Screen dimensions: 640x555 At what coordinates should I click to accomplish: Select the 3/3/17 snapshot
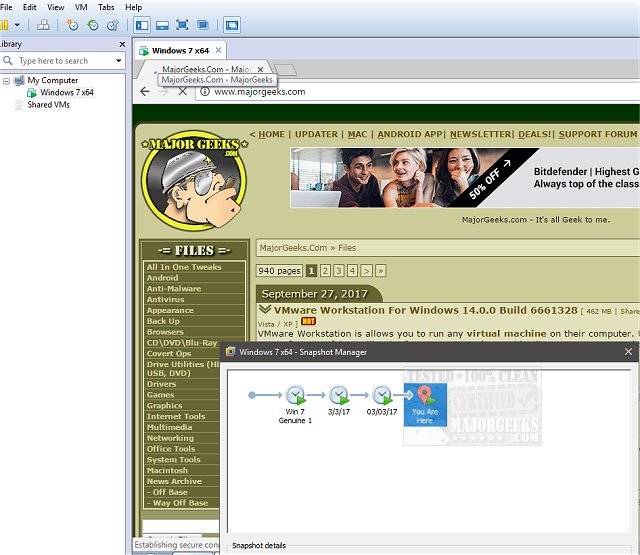coord(339,400)
